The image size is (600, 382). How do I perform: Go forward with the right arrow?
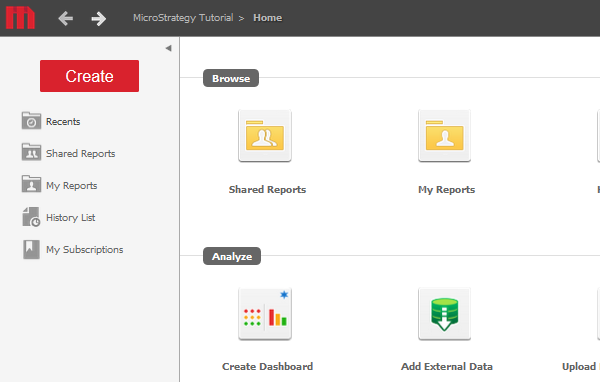coord(99,18)
